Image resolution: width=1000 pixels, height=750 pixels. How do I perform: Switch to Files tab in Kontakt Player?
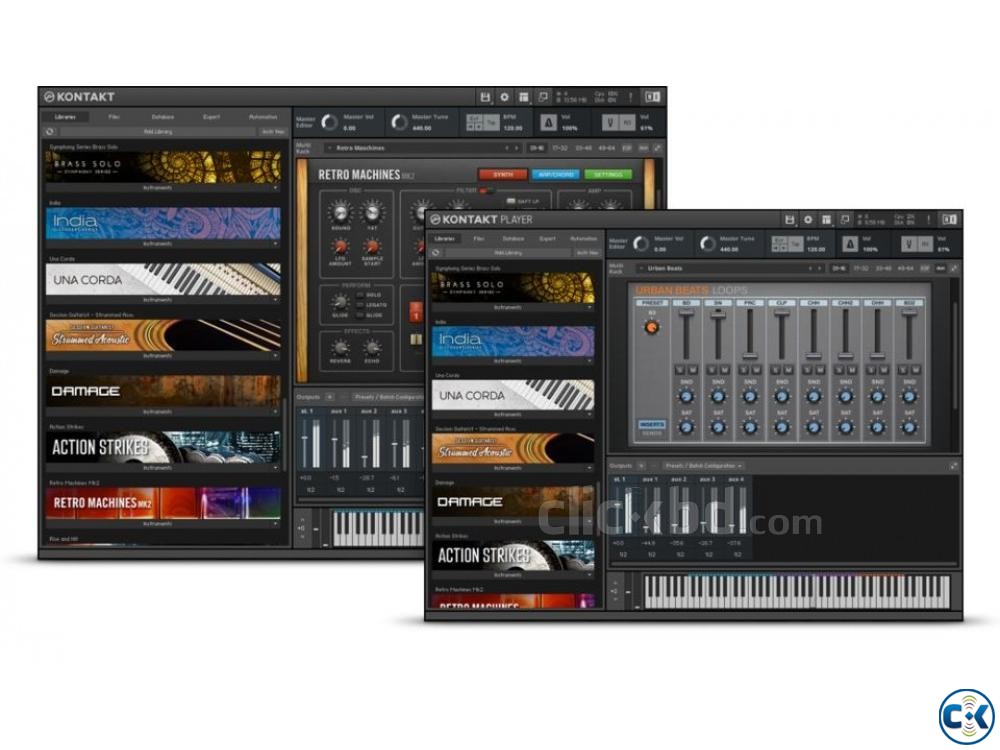tap(478, 239)
